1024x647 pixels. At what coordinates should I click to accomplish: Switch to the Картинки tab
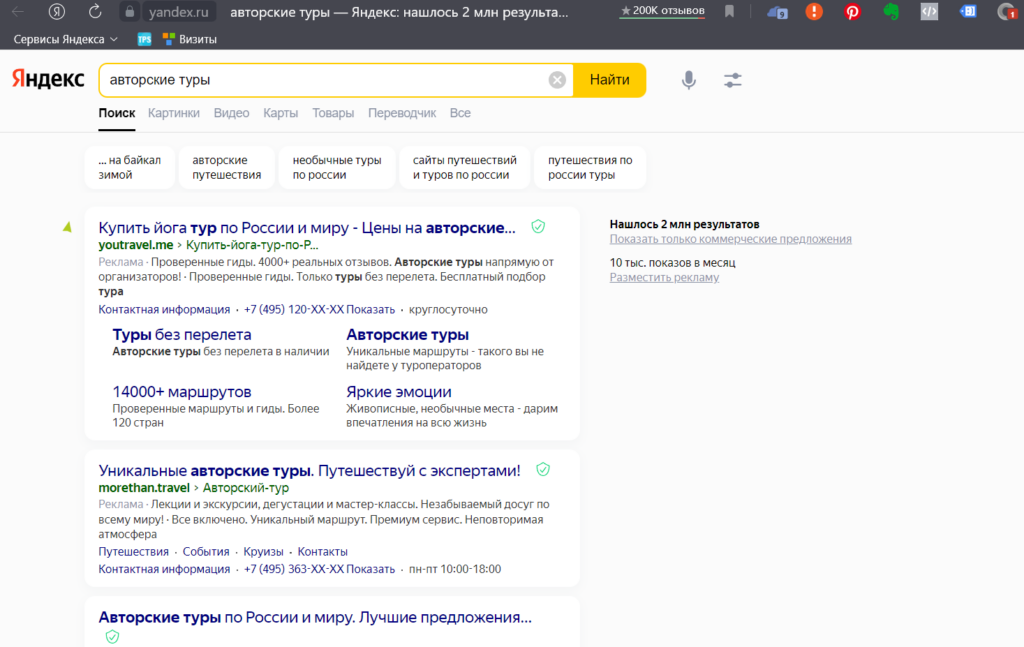pyautogui.click(x=174, y=113)
